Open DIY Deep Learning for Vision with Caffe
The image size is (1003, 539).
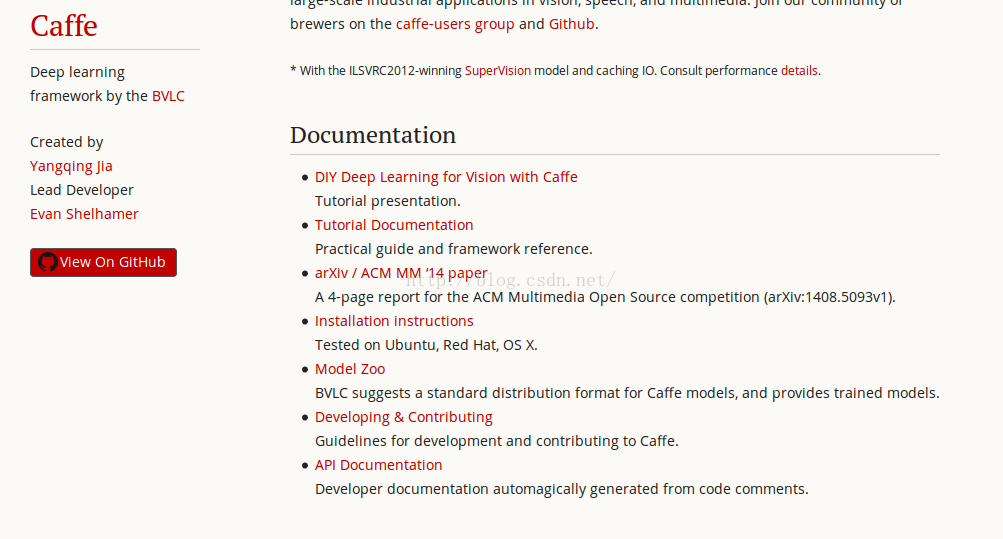click(x=446, y=177)
